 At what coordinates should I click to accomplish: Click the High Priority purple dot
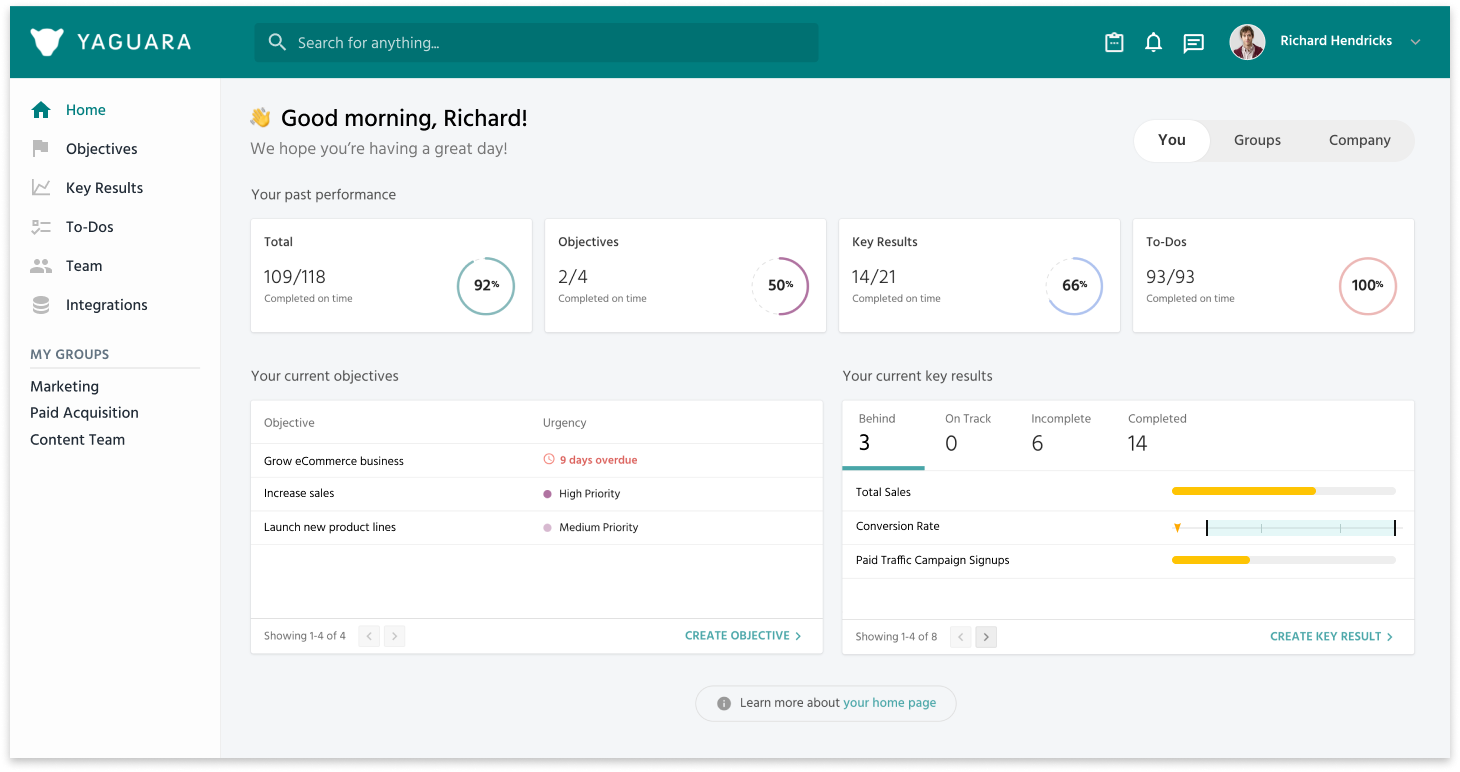click(x=547, y=494)
